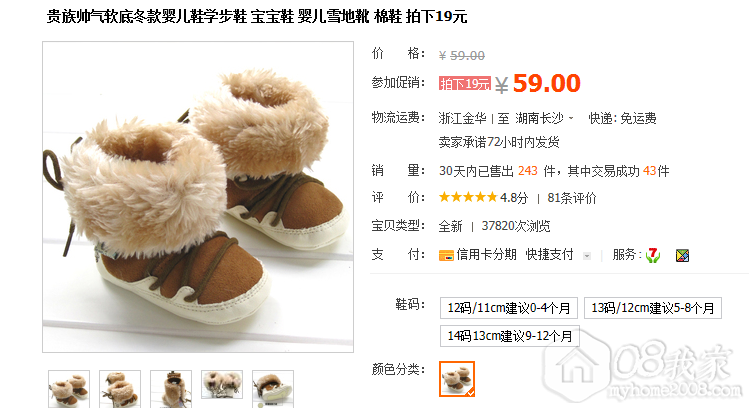749x408 pixels.
Task: Open the 81条评价 reviews link
Action: tap(572, 198)
